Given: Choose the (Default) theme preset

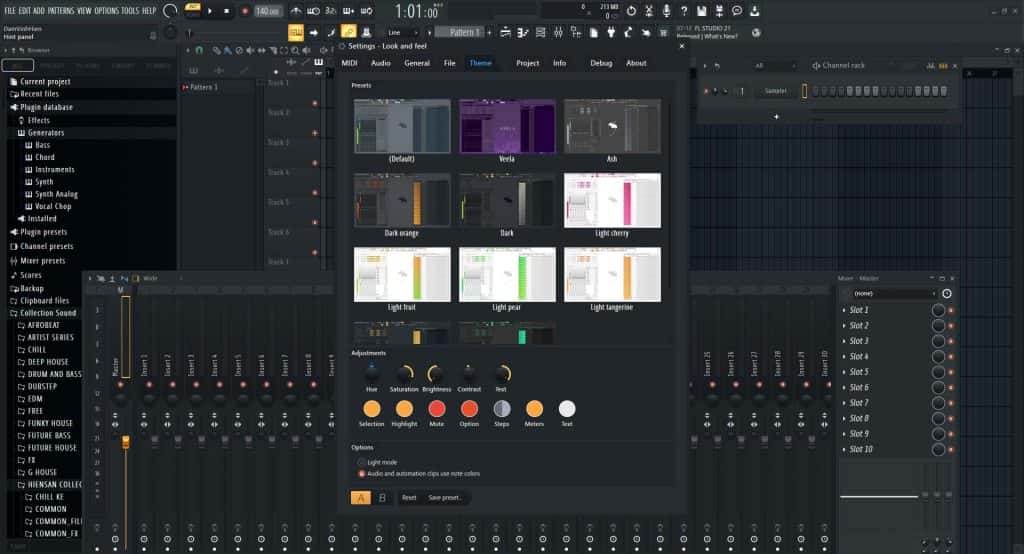Looking at the screenshot, I should coord(402,126).
